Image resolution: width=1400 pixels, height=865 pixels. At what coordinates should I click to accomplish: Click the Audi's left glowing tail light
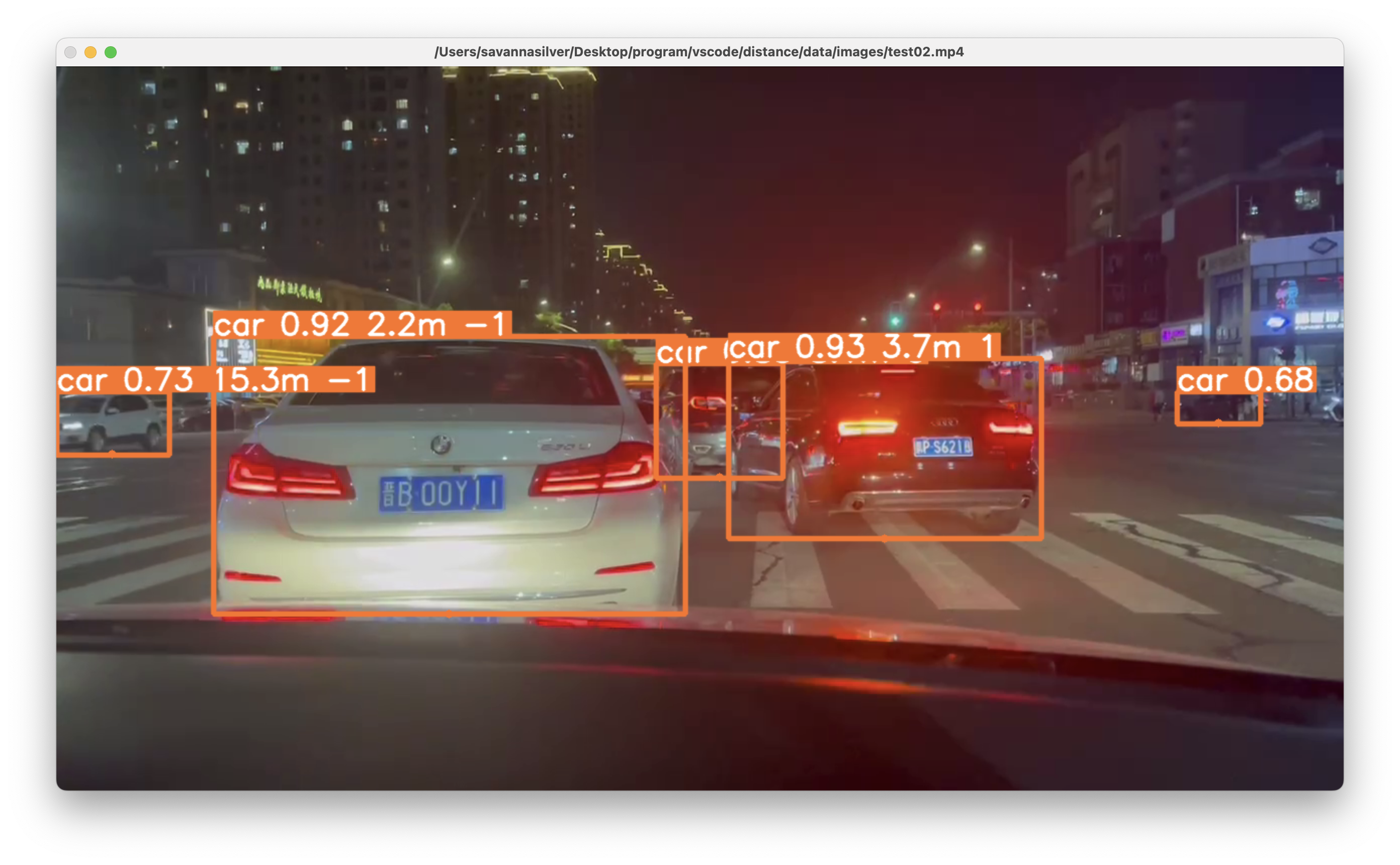[867, 428]
